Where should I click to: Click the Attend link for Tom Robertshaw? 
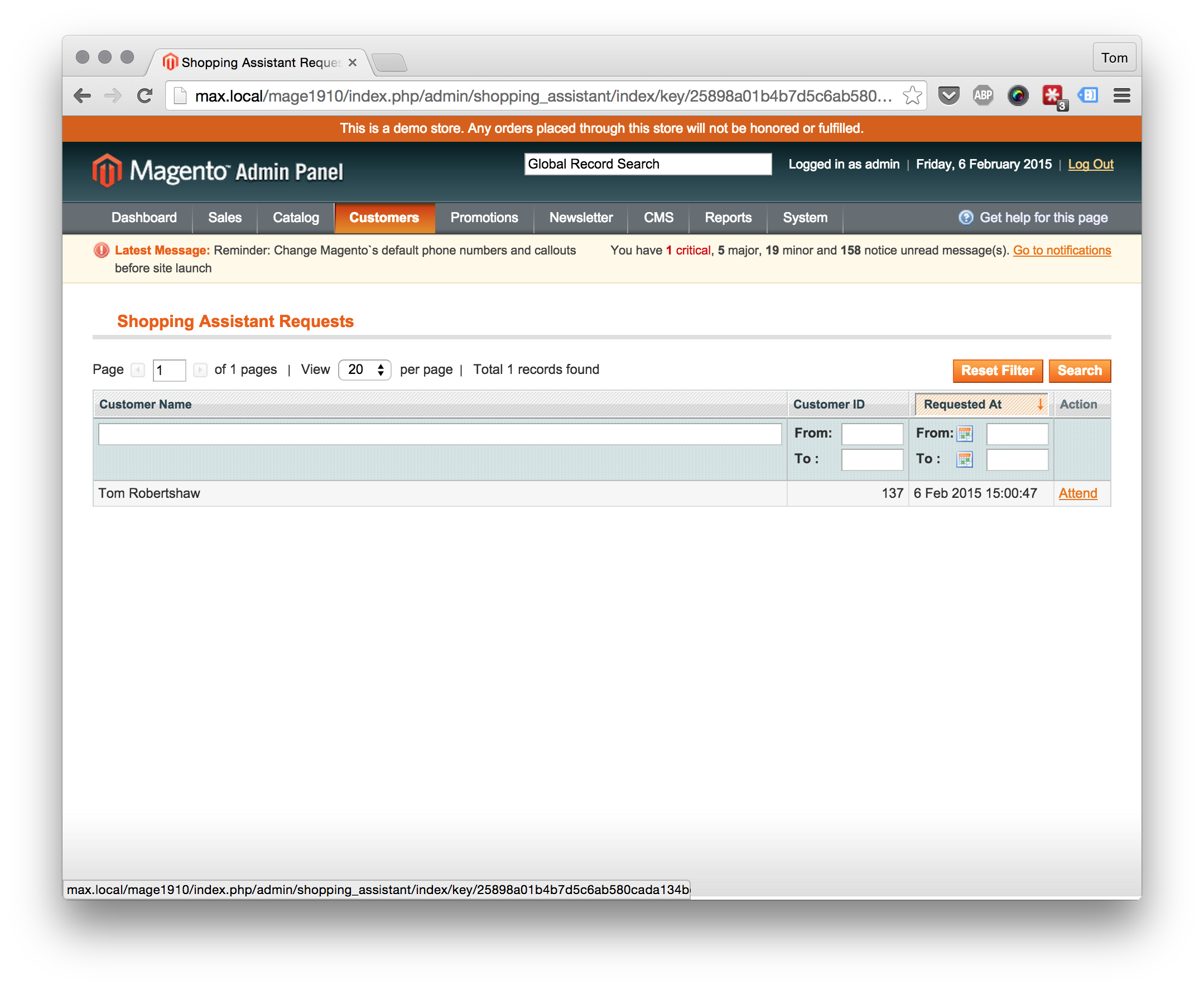click(x=1077, y=493)
